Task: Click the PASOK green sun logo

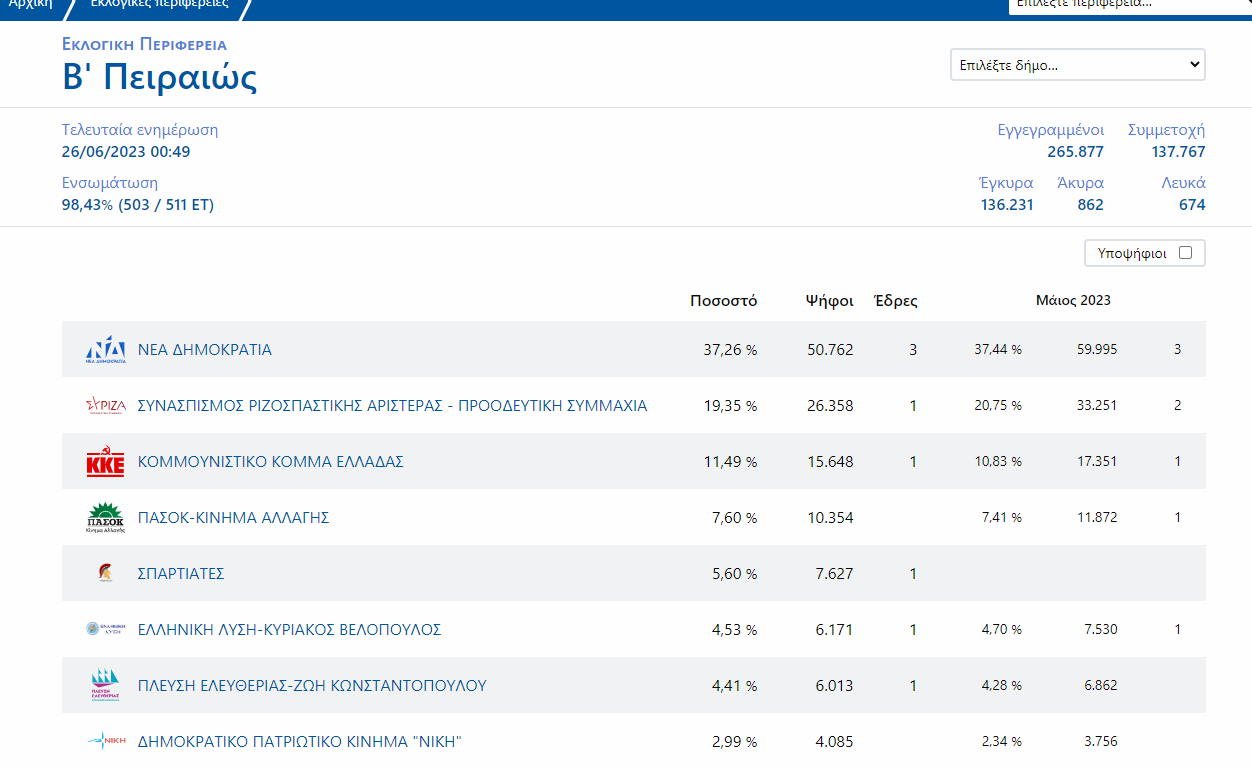Action: pos(105,518)
